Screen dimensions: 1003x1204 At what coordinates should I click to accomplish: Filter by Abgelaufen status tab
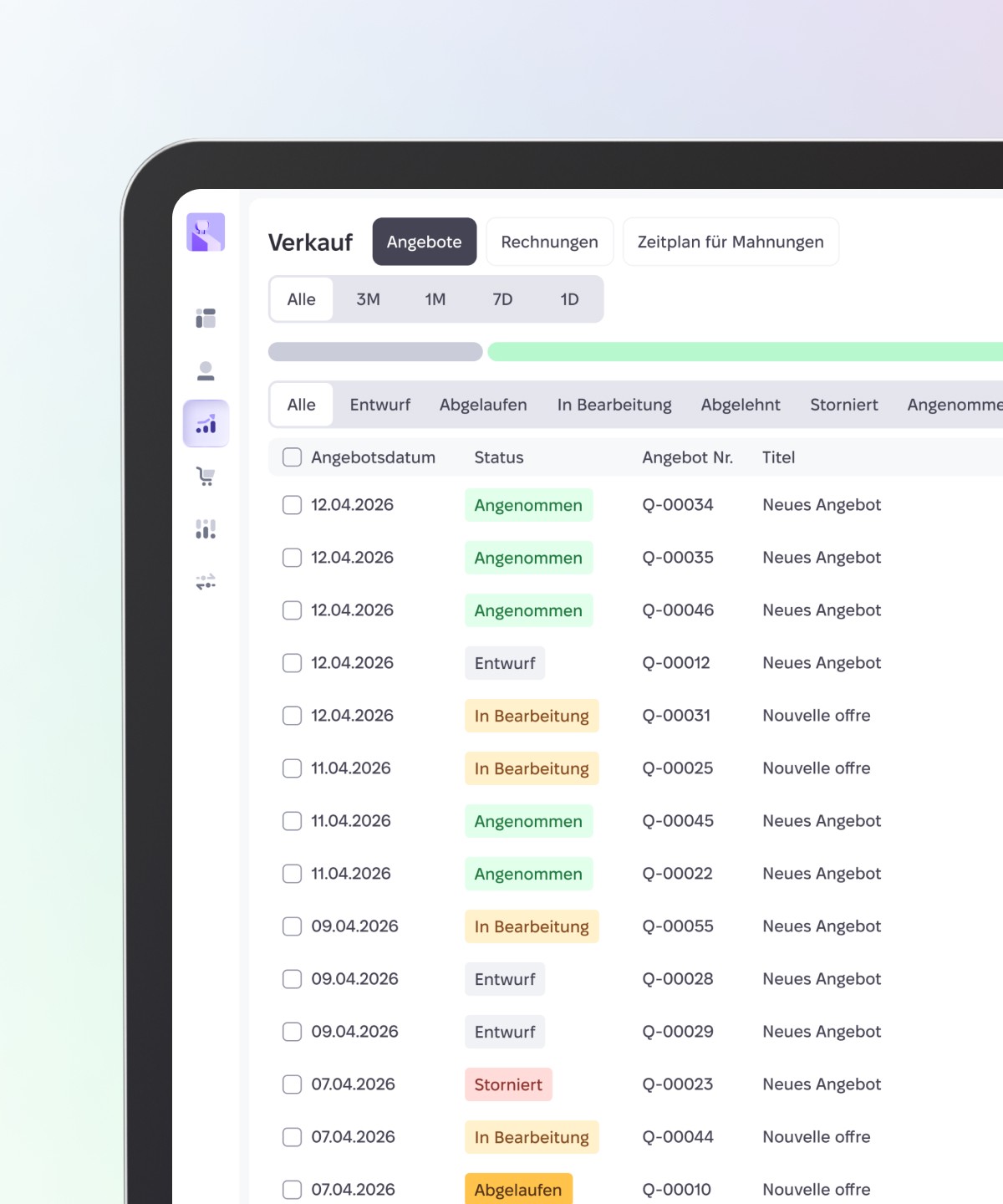(483, 405)
